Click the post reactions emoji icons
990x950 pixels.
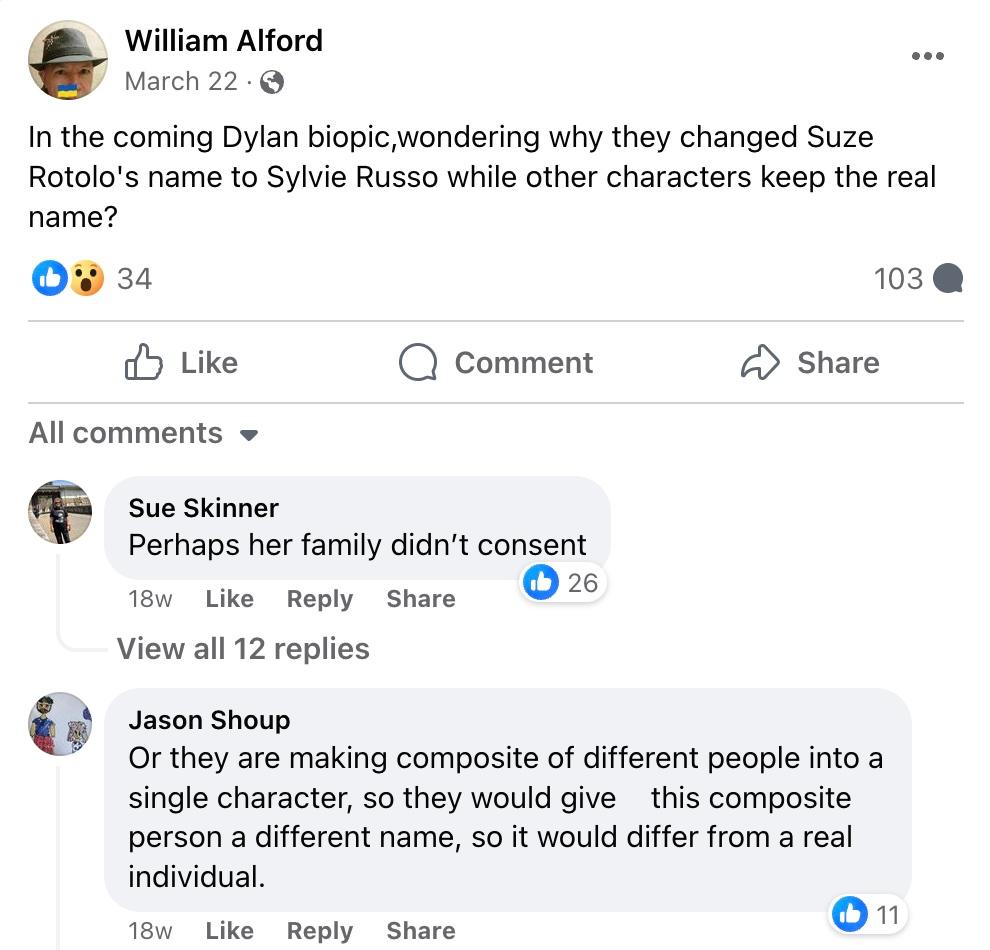point(69,278)
